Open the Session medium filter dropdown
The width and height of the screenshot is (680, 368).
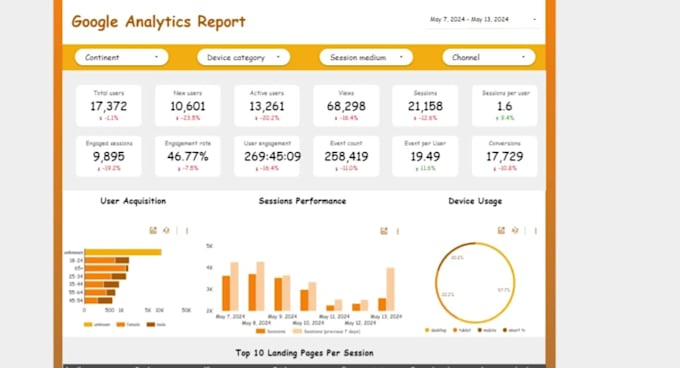(366, 57)
